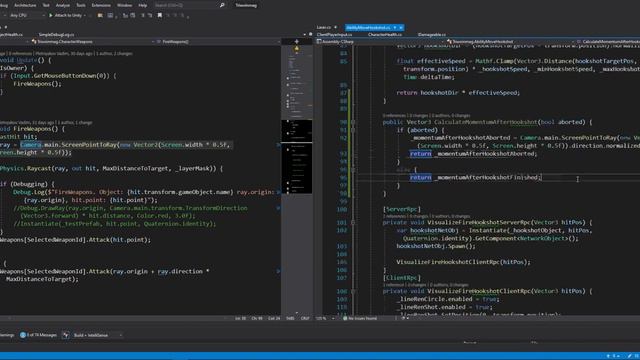
Task: Collapse the VisualizeFireHookshotServerRpc method outline
Action: point(353,222)
